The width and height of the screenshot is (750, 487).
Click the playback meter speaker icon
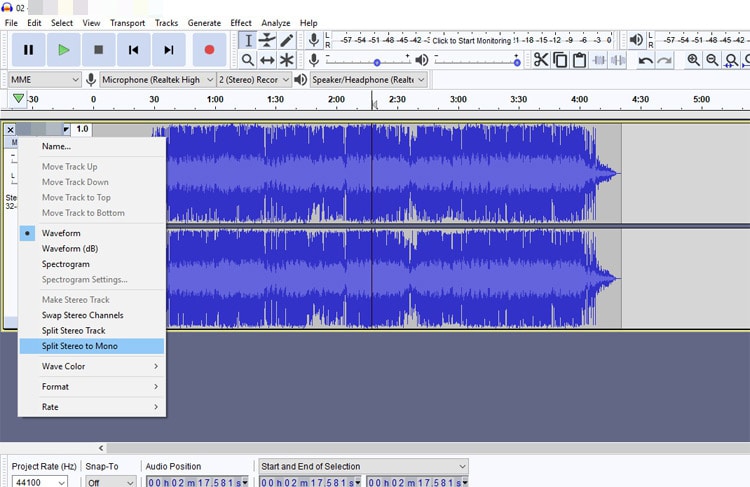click(x=636, y=40)
